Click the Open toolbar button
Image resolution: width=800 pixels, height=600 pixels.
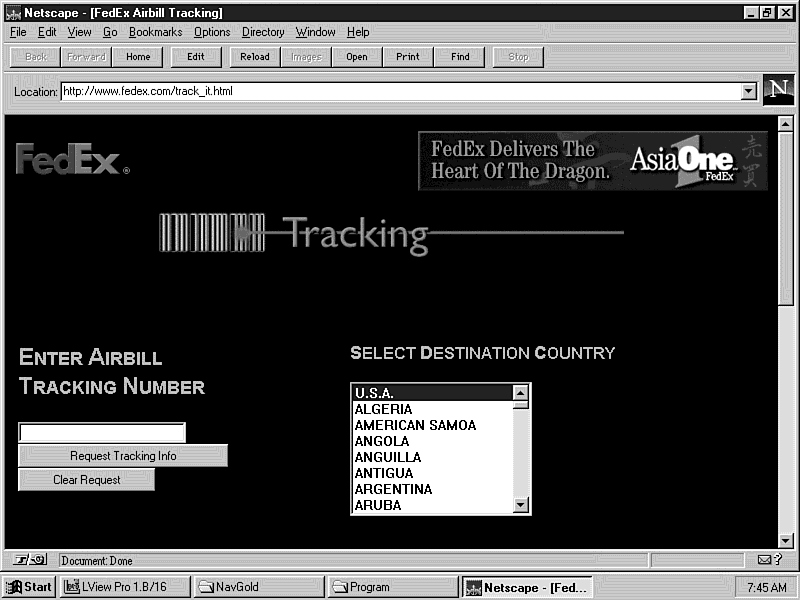[x=357, y=57]
